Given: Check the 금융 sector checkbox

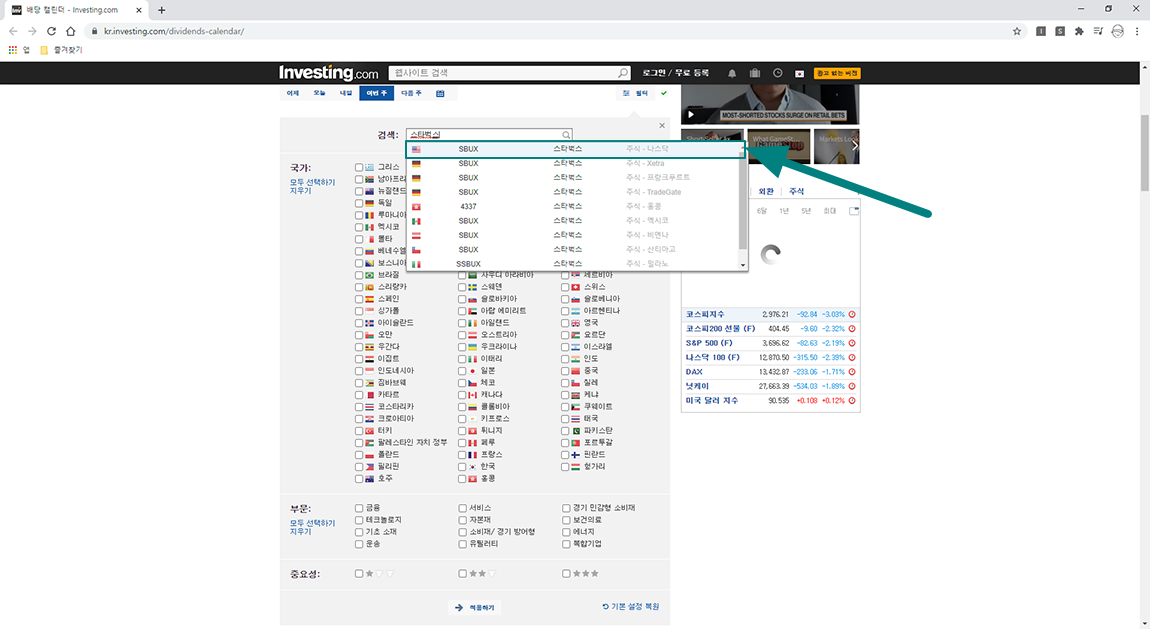Looking at the screenshot, I should point(359,508).
